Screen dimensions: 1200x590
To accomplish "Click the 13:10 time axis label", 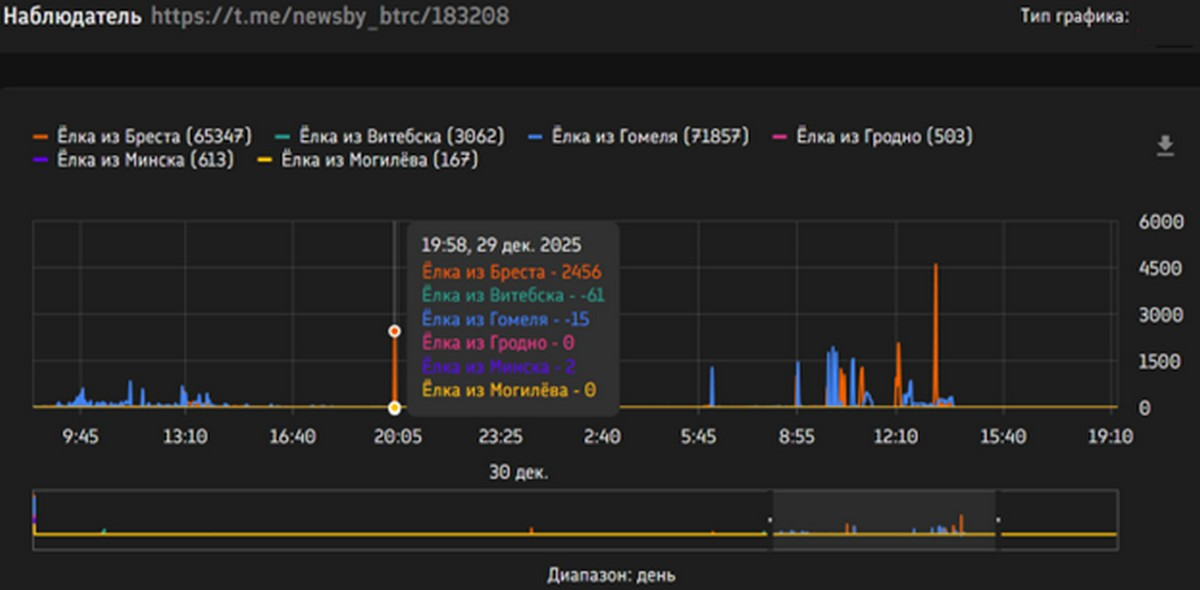I will click(x=185, y=436).
